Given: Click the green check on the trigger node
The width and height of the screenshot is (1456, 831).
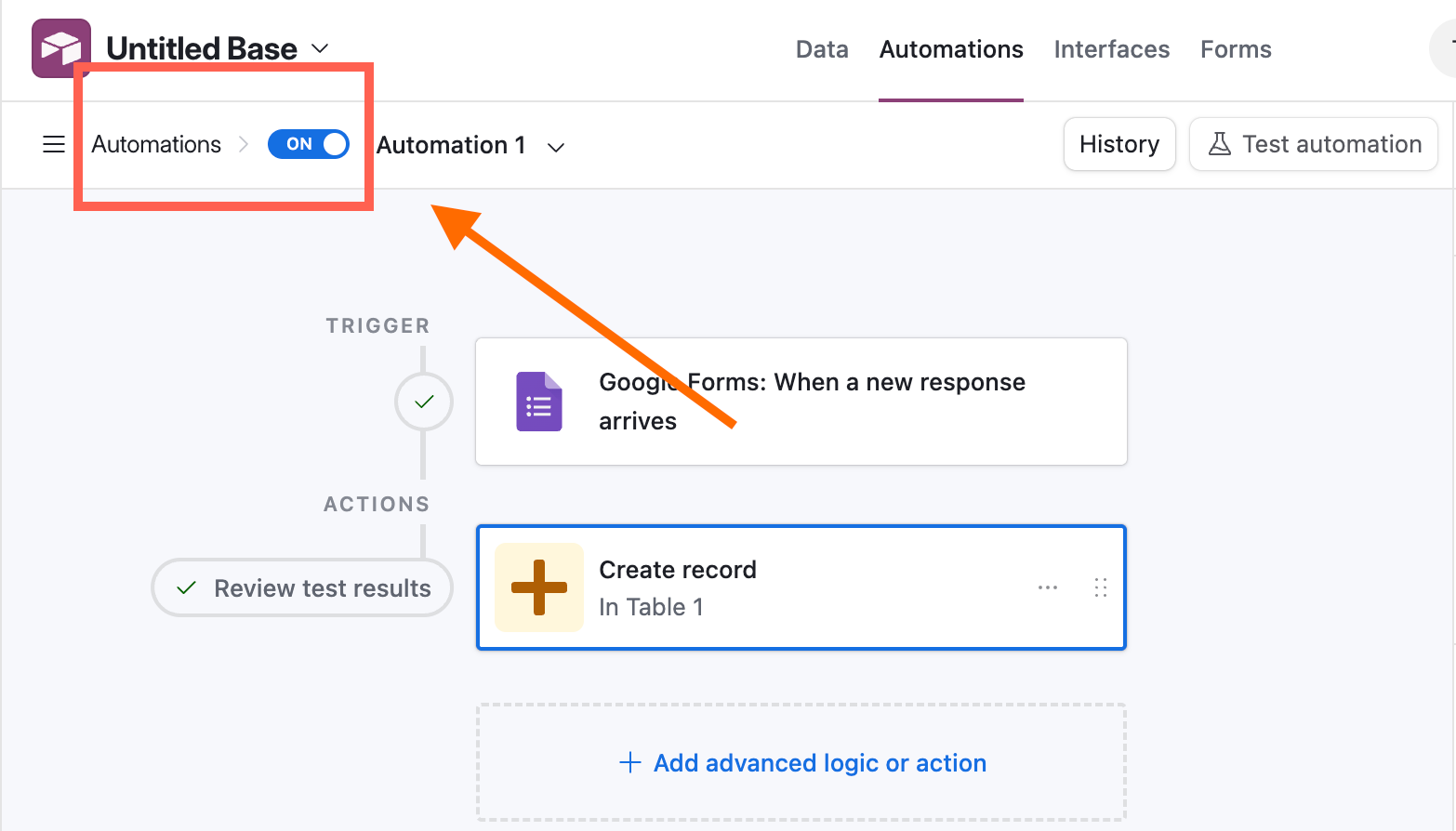Looking at the screenshot, I should click(424, 401).
